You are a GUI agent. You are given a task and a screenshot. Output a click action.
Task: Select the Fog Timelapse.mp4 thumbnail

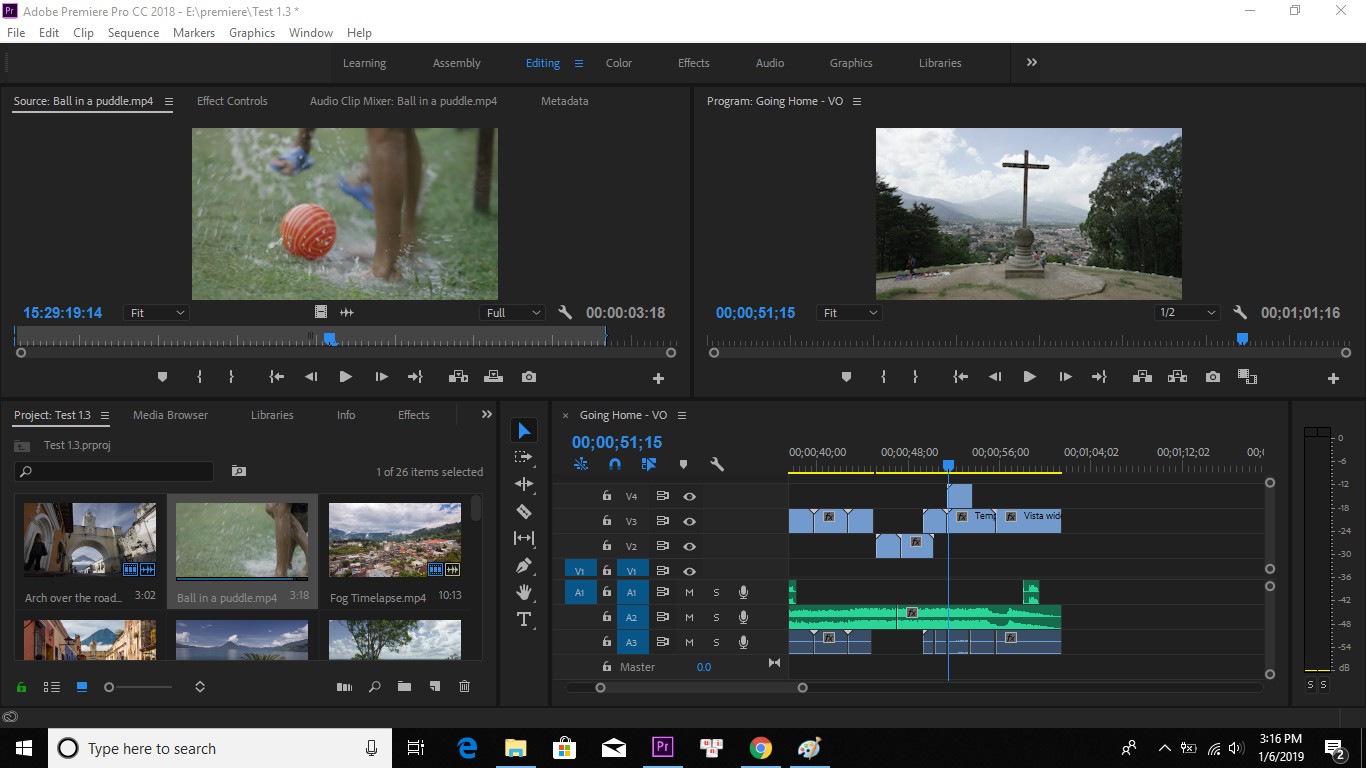[395, 540]
